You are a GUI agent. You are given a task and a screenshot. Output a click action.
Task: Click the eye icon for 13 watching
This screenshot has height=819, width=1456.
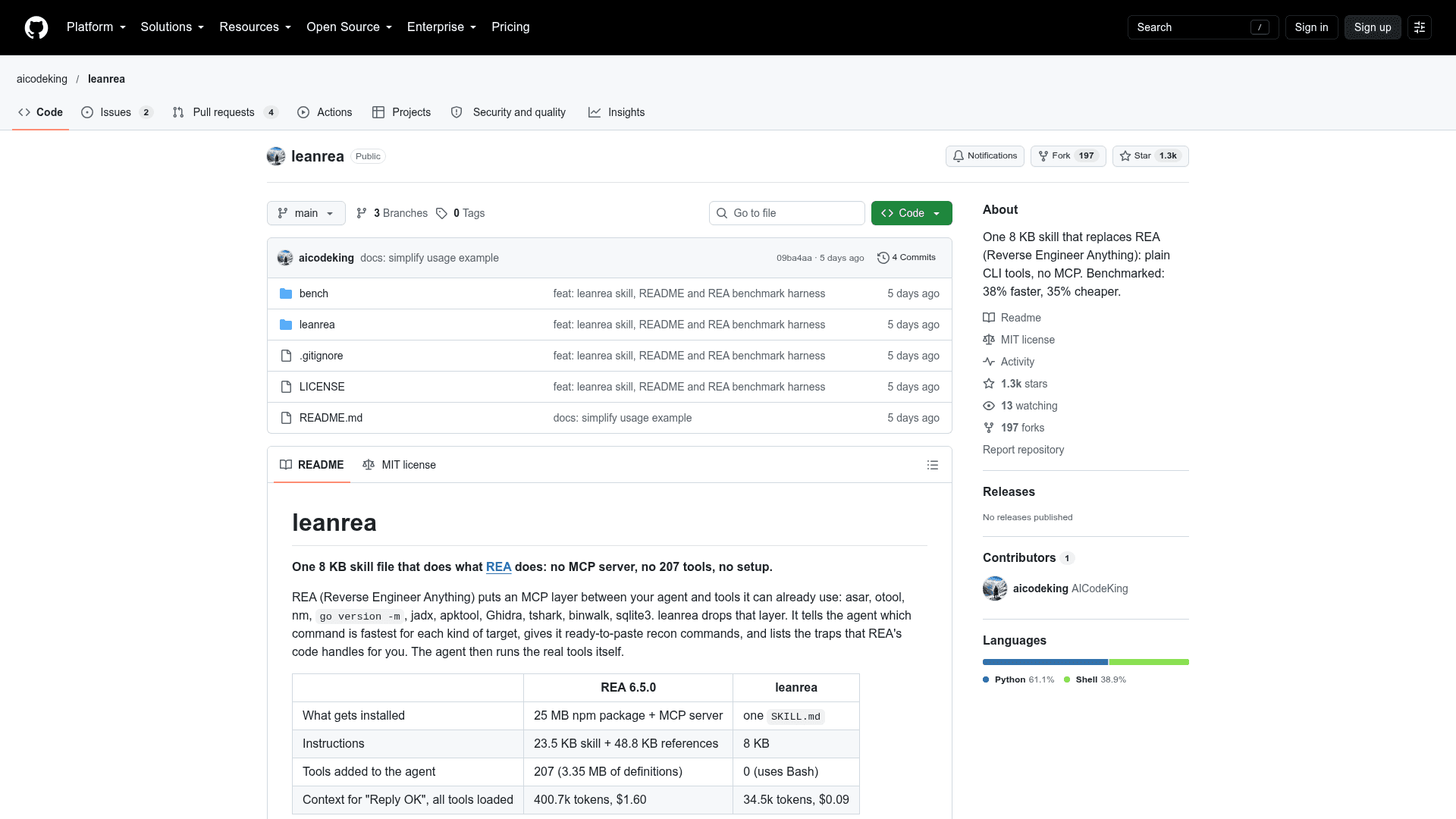click(x=989, y=406)
